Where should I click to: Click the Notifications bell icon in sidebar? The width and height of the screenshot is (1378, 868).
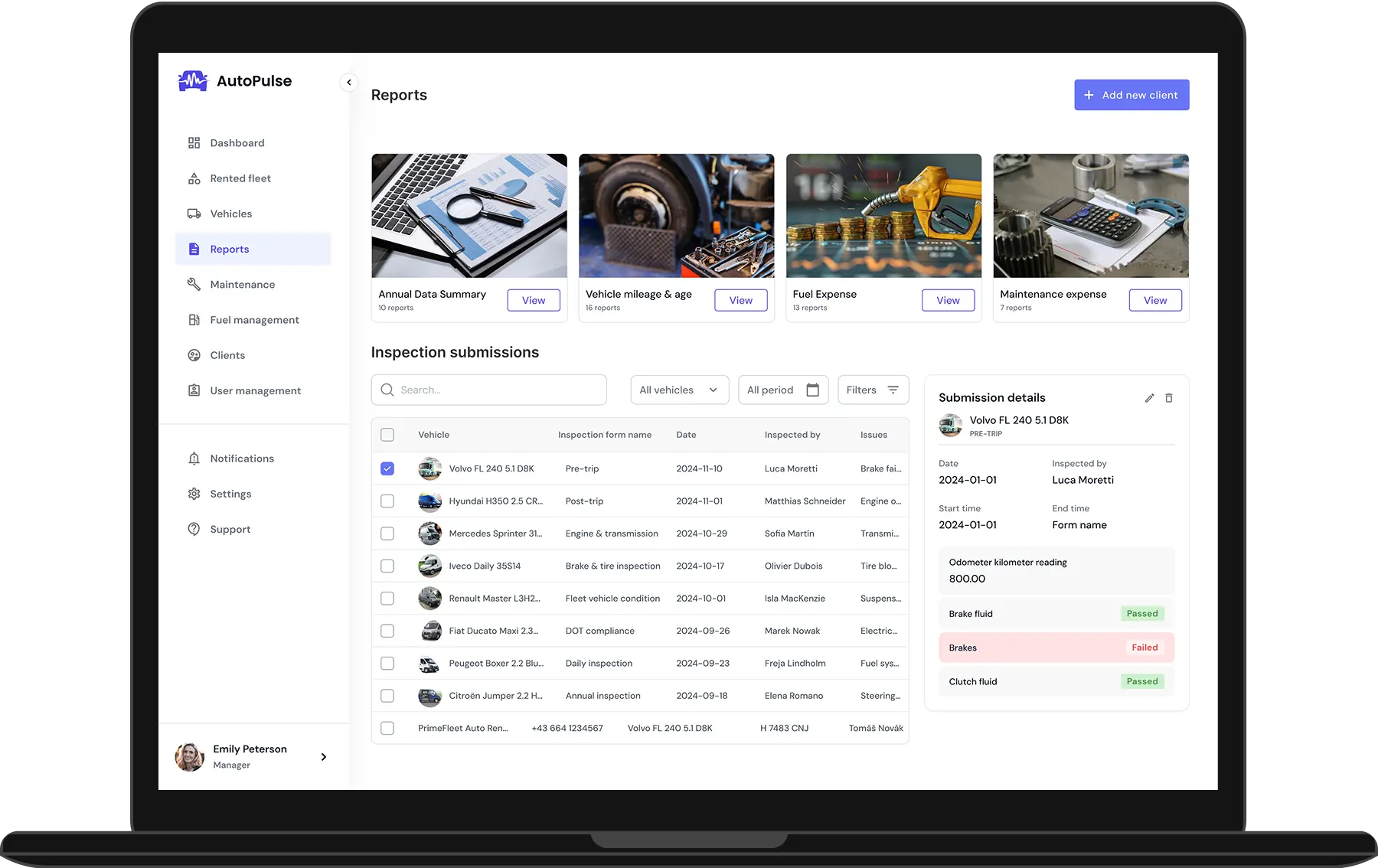click(194, 458)
